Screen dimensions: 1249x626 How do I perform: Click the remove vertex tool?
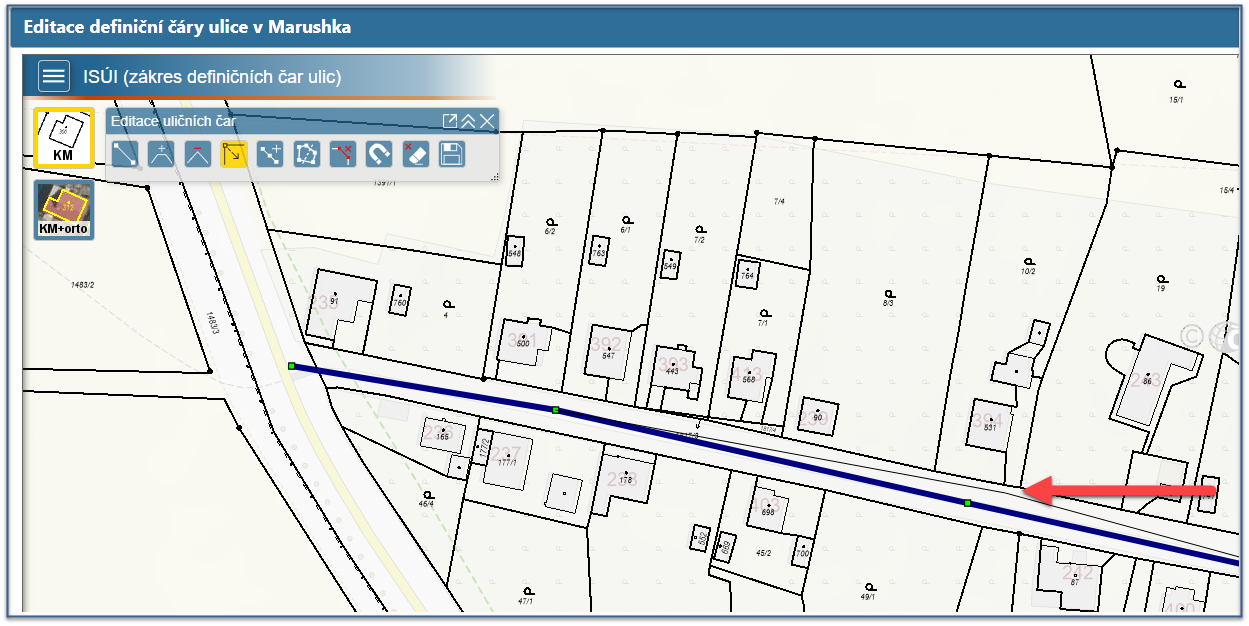[198, 154]
